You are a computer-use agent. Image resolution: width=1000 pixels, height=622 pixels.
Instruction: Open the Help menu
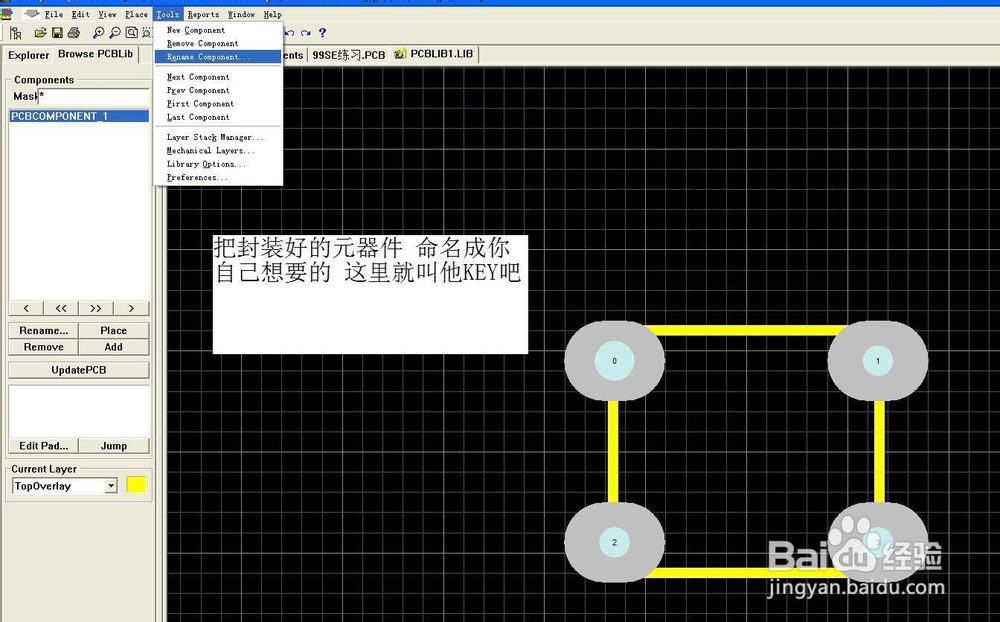click(272, 14)
